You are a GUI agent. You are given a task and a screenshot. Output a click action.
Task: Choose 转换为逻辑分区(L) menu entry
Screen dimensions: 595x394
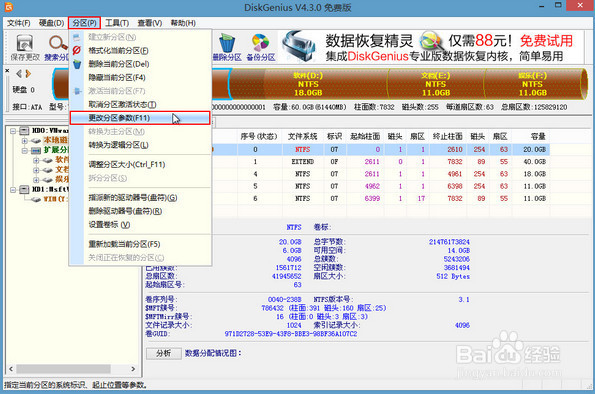click(x=140, y=145)
